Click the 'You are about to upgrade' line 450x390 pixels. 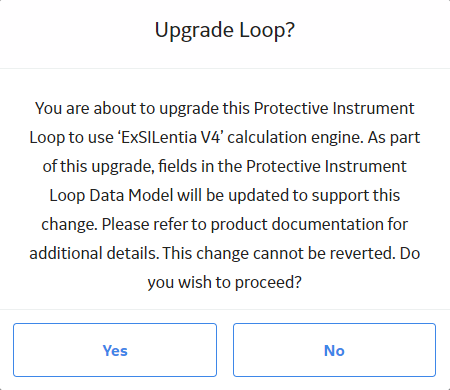pyautogui.click(x=225, y=109)
